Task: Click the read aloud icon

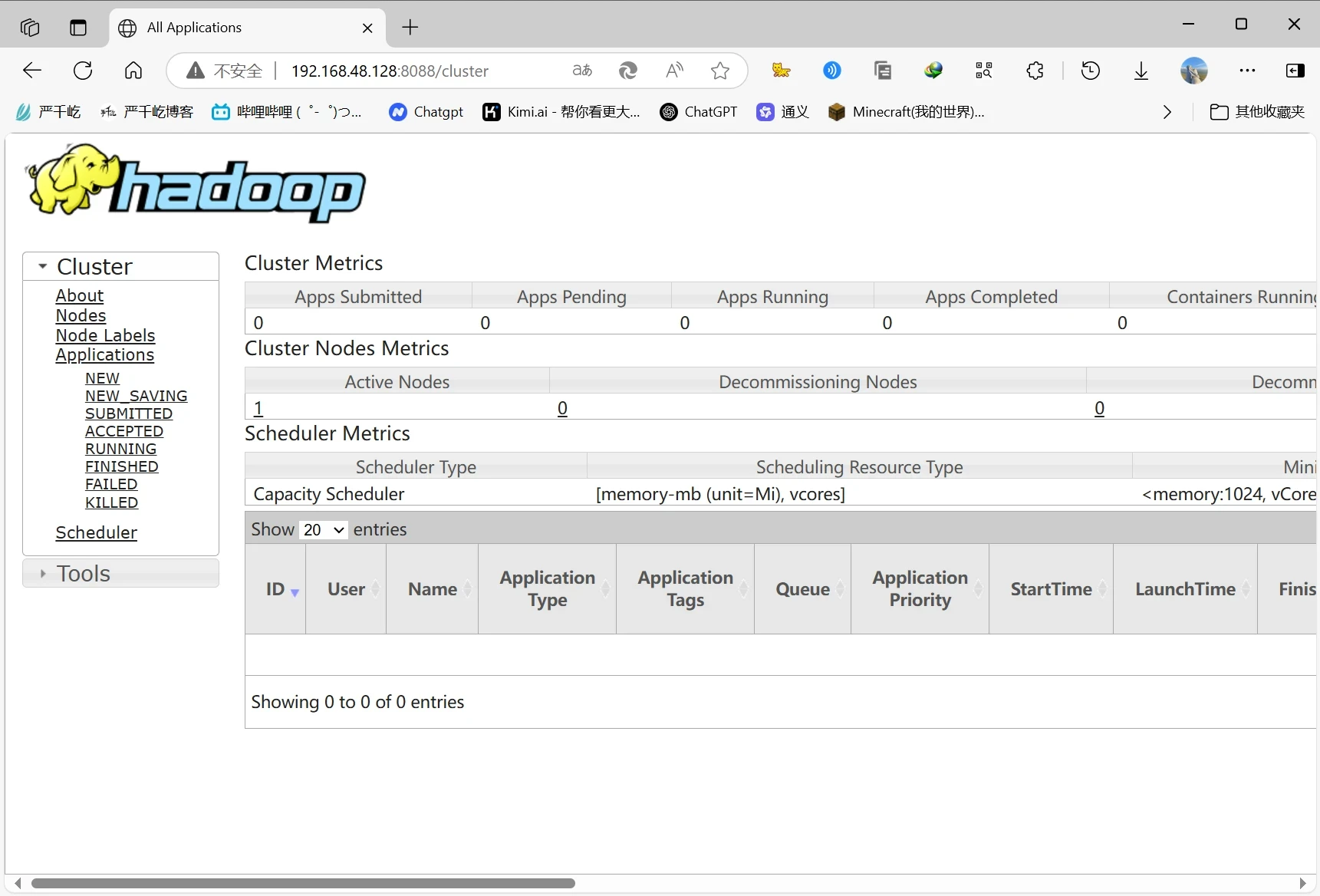Action: coord(674,71)
